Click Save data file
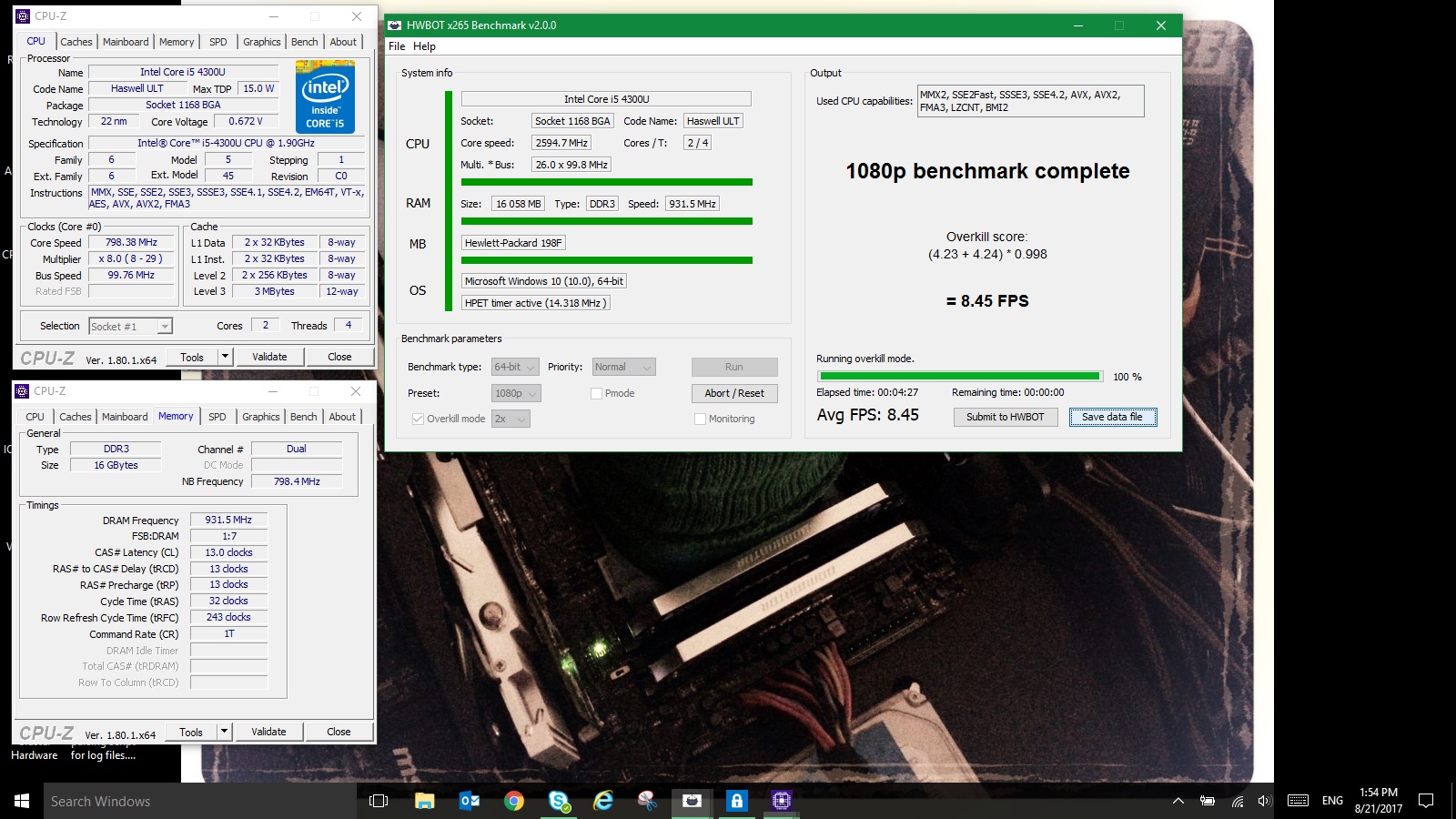1456x819 pixels. click(x=1112, y=417)
